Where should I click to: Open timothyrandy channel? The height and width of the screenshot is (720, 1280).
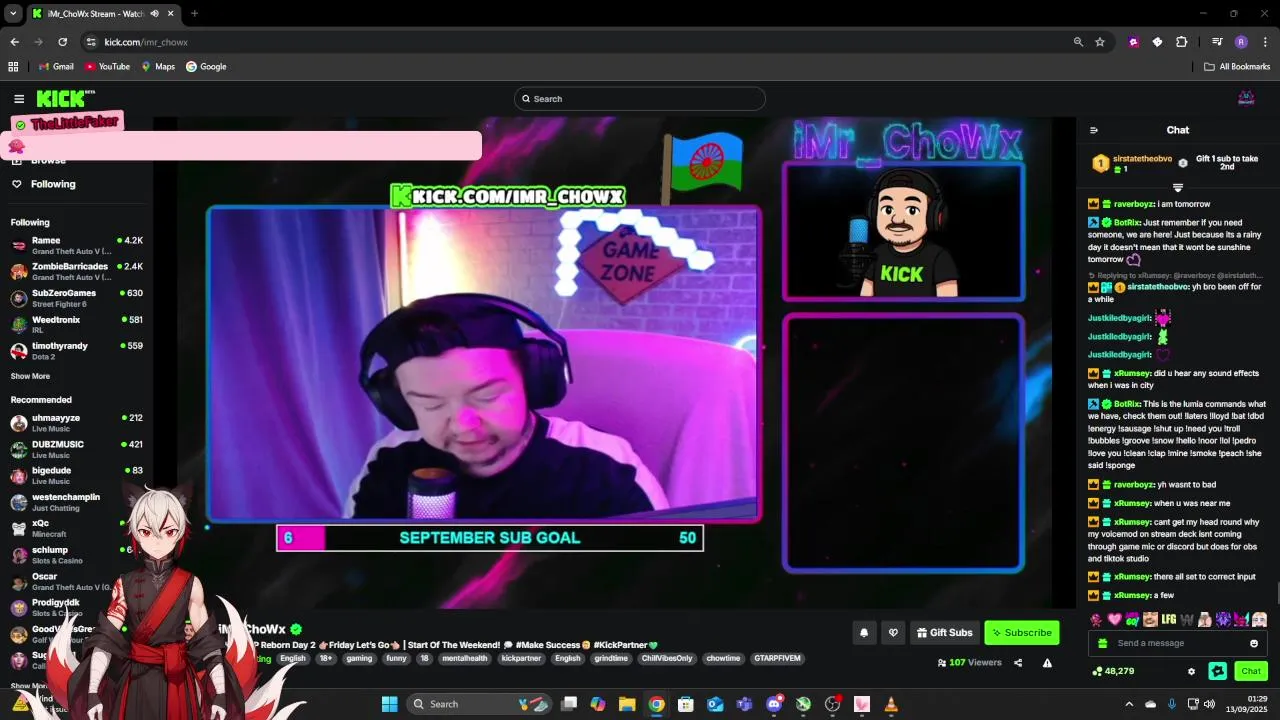(x=77, y=350)
